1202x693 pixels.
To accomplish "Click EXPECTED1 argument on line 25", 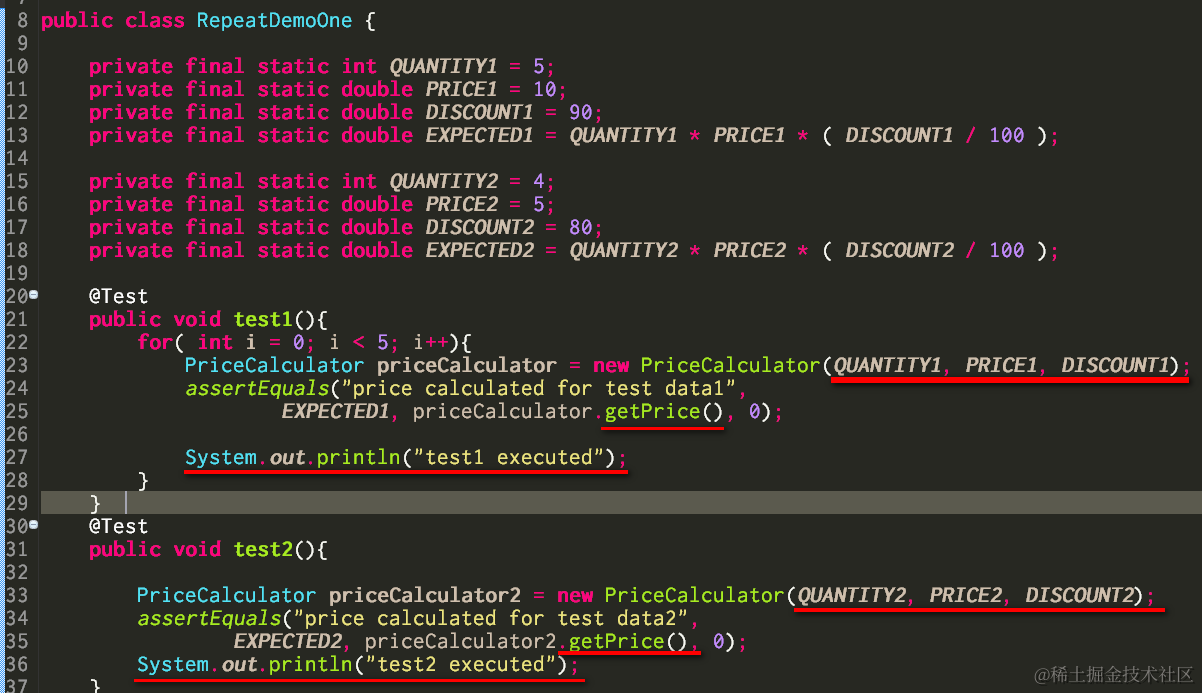I will point(334,411).
